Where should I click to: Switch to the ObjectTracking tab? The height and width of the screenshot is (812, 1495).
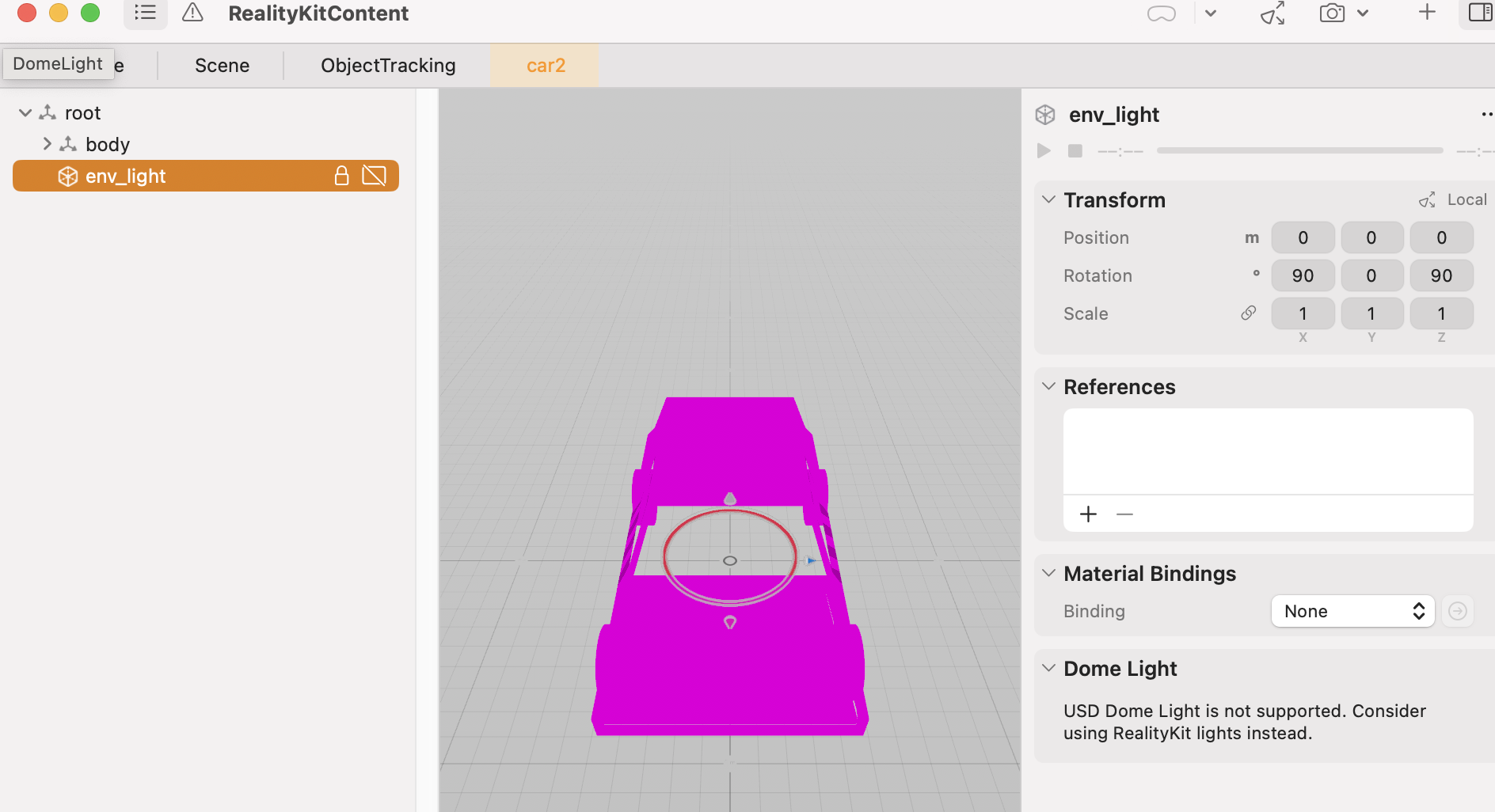click(388, 66)
